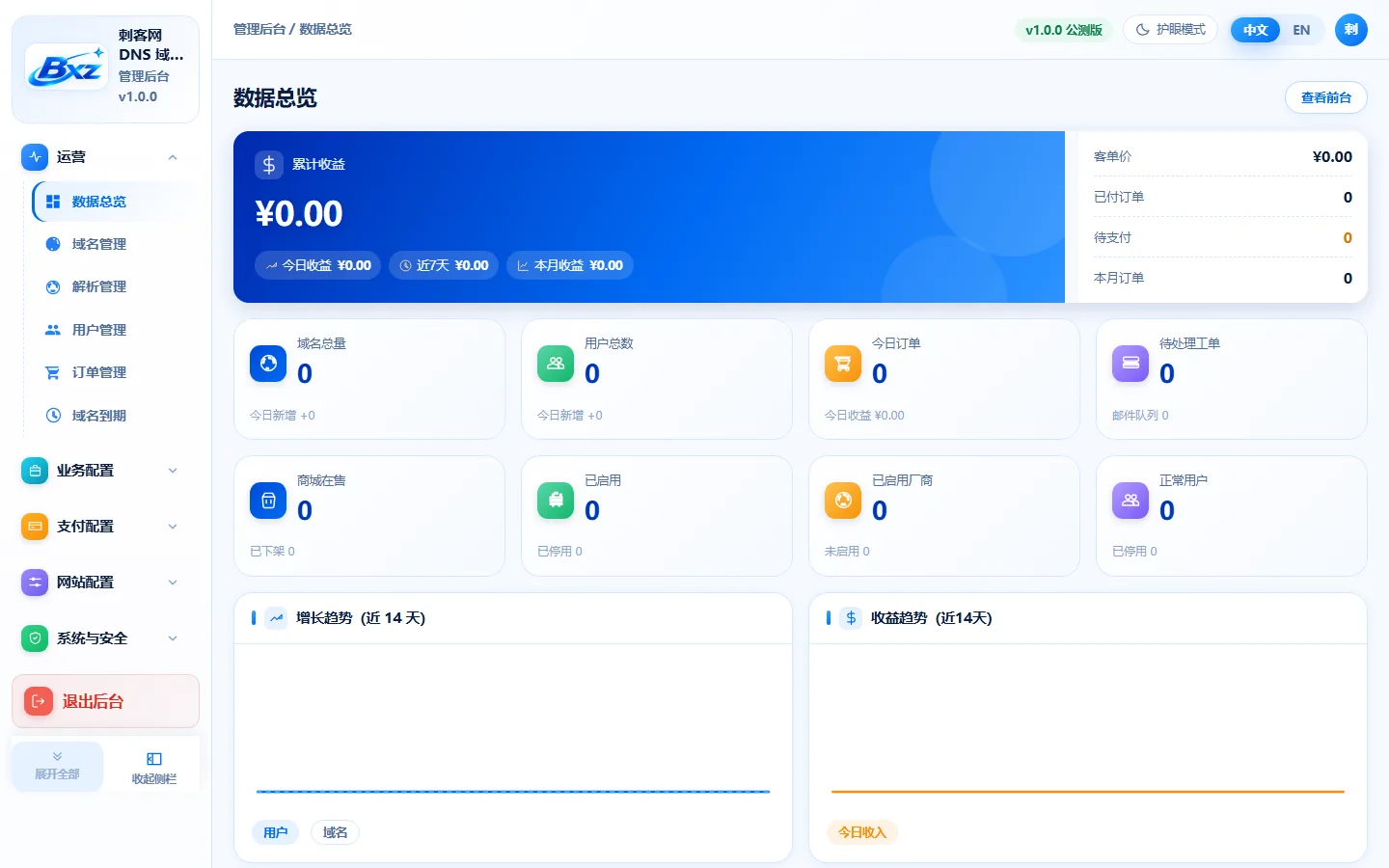Open the 数据总览 menu item

pos(114,202)
